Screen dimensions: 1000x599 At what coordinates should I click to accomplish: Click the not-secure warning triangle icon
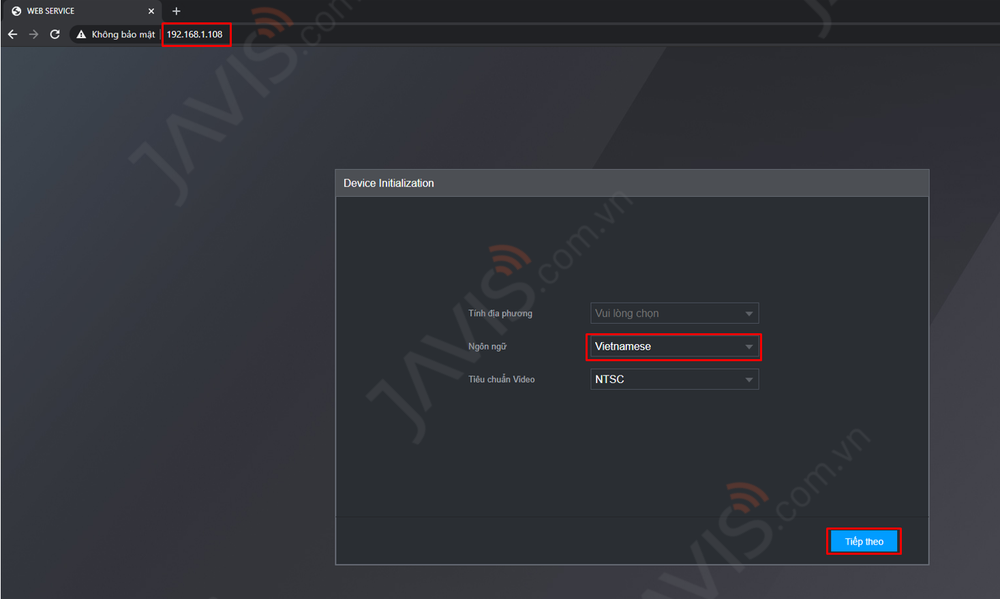pyautogui.click(x=81, y=34)
